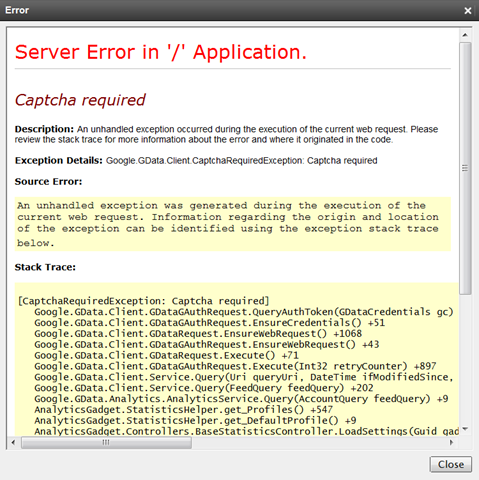
Task: Click the '[CaptchaRequiredException: Captcha required]' line
Action: click(143, 301)
